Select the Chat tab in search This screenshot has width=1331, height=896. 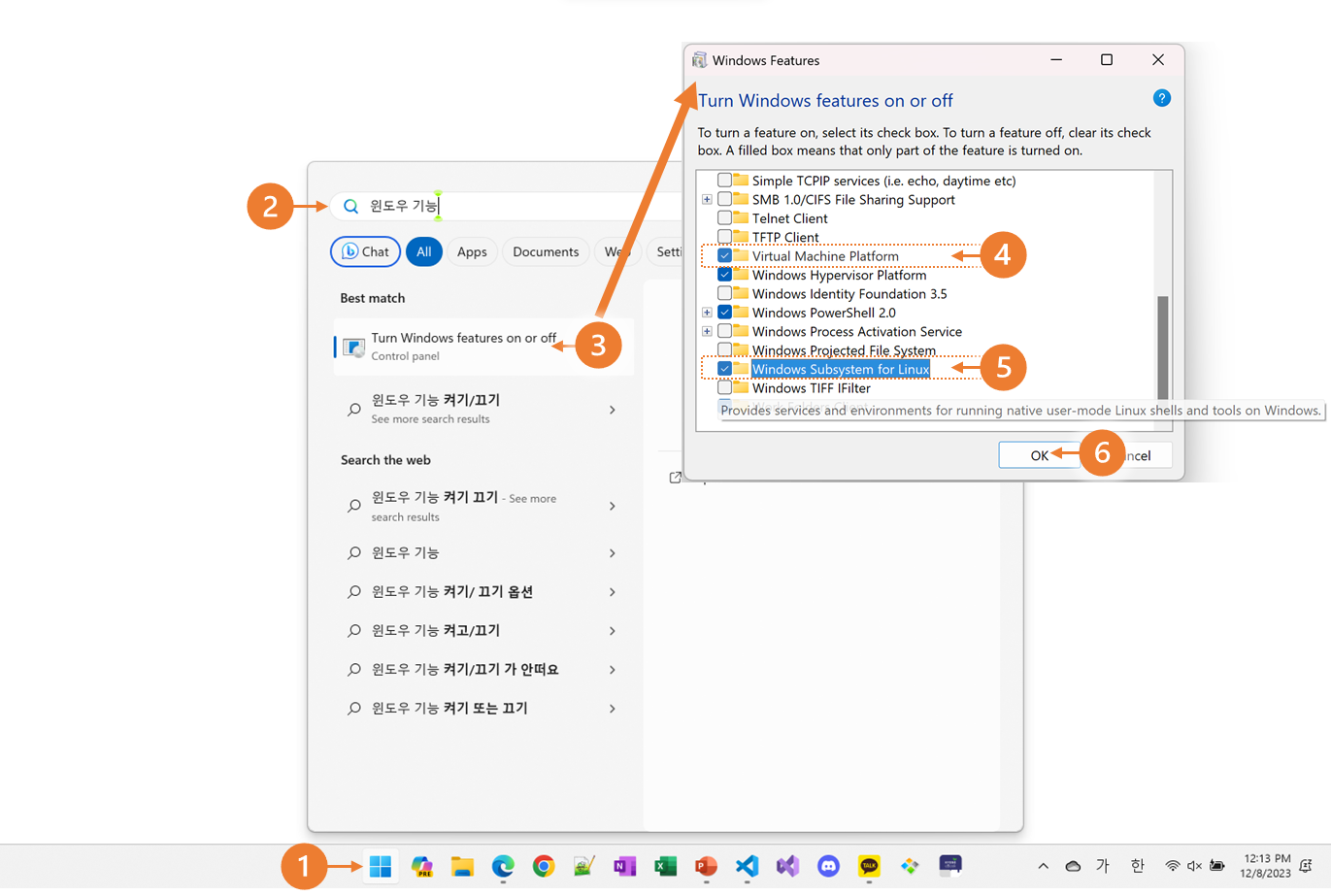point(365,251)
